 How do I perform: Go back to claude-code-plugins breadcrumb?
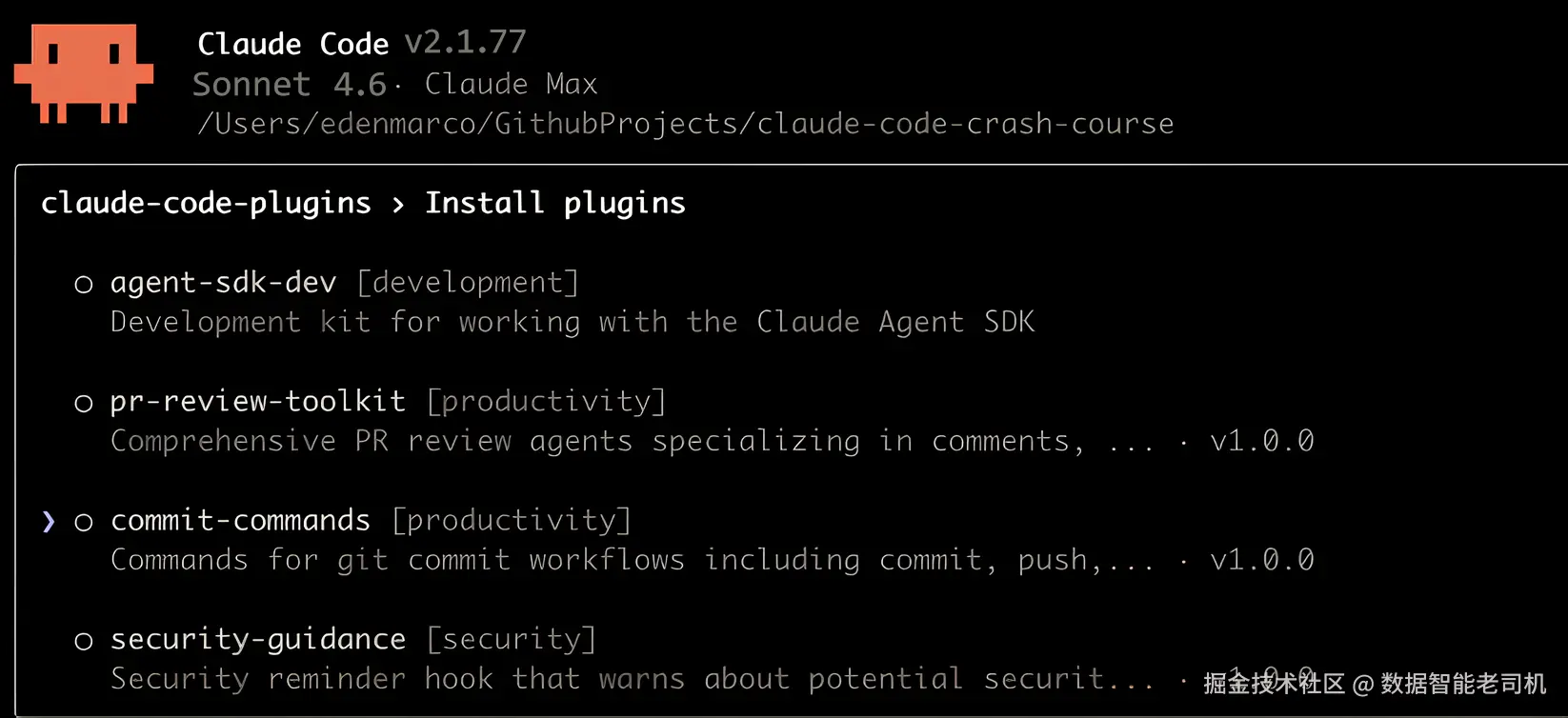[206, 204]
